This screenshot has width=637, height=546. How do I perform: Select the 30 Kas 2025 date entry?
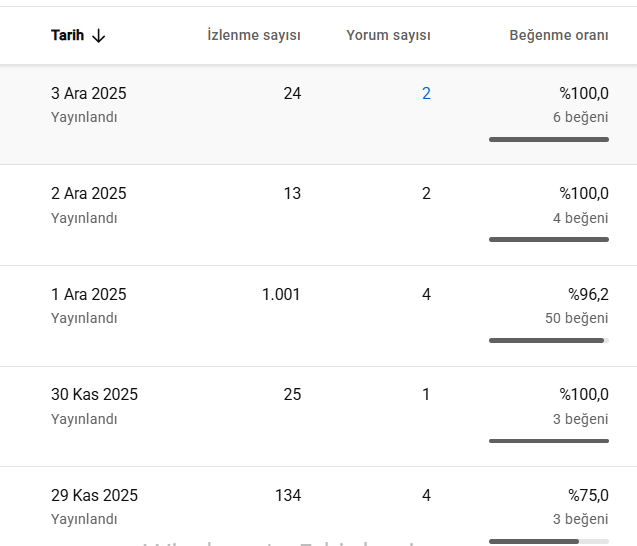pyautogui.click(x=94, y=394)
